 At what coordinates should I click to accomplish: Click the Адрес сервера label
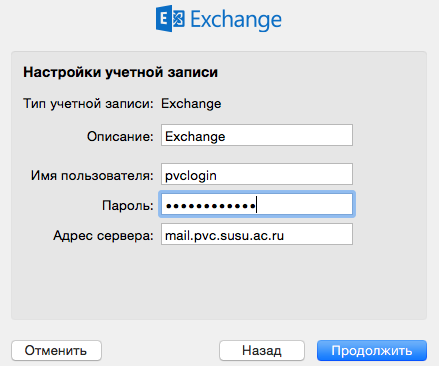(103, 236)
